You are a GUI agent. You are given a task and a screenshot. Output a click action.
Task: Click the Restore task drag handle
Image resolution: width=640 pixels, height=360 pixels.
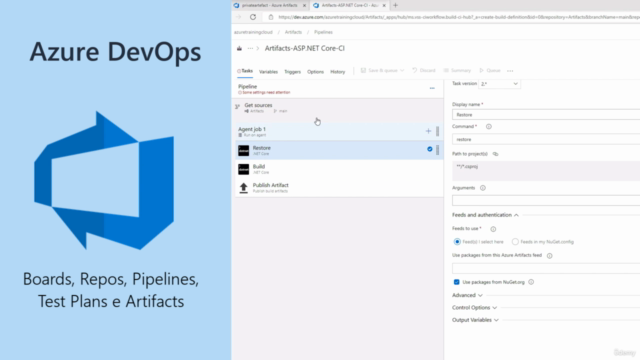(438, 150)
